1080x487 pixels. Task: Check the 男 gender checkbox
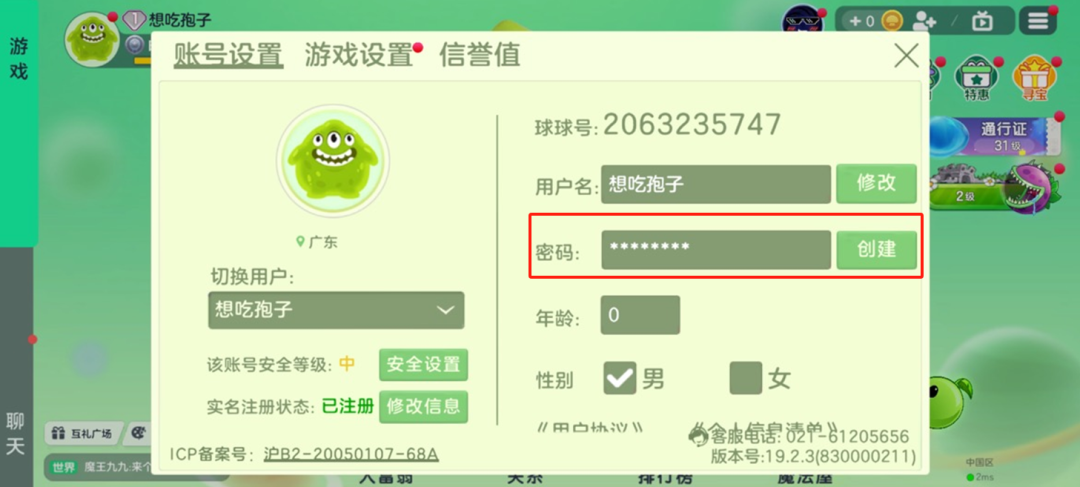620,378
